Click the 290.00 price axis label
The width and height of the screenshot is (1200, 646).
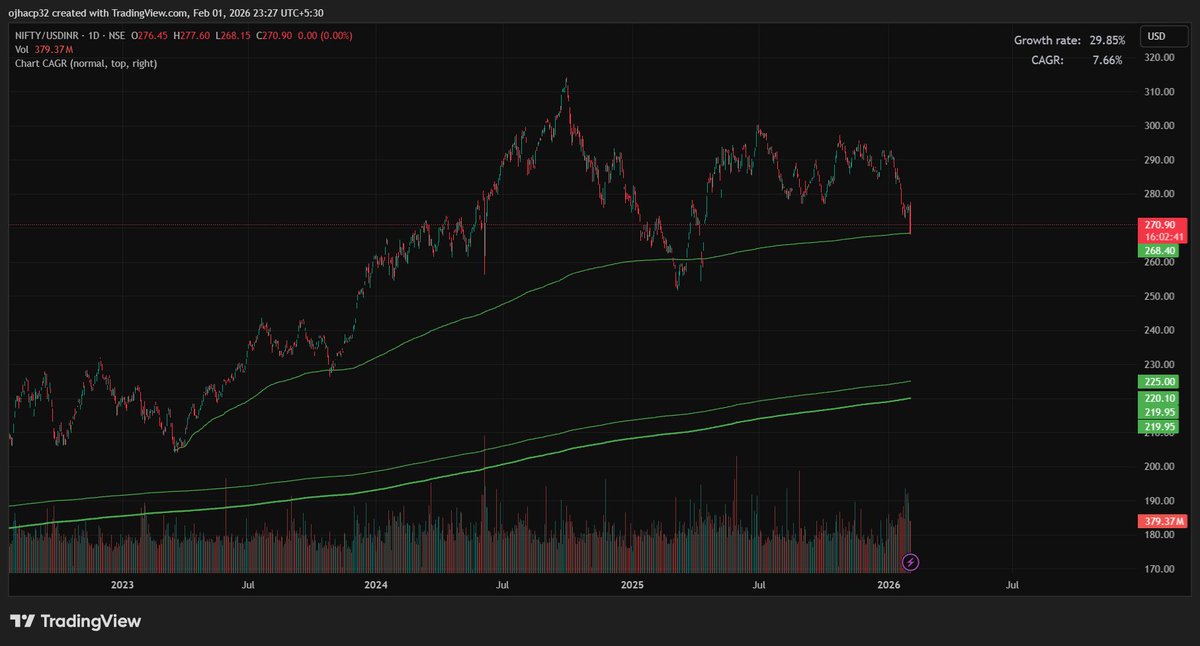1161,160
